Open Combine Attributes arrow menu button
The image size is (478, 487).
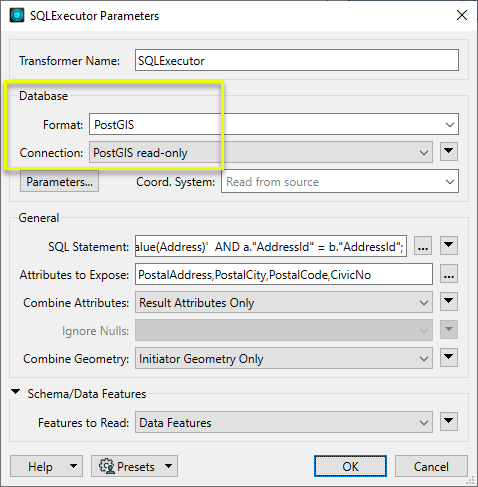(x=449, y=301)
